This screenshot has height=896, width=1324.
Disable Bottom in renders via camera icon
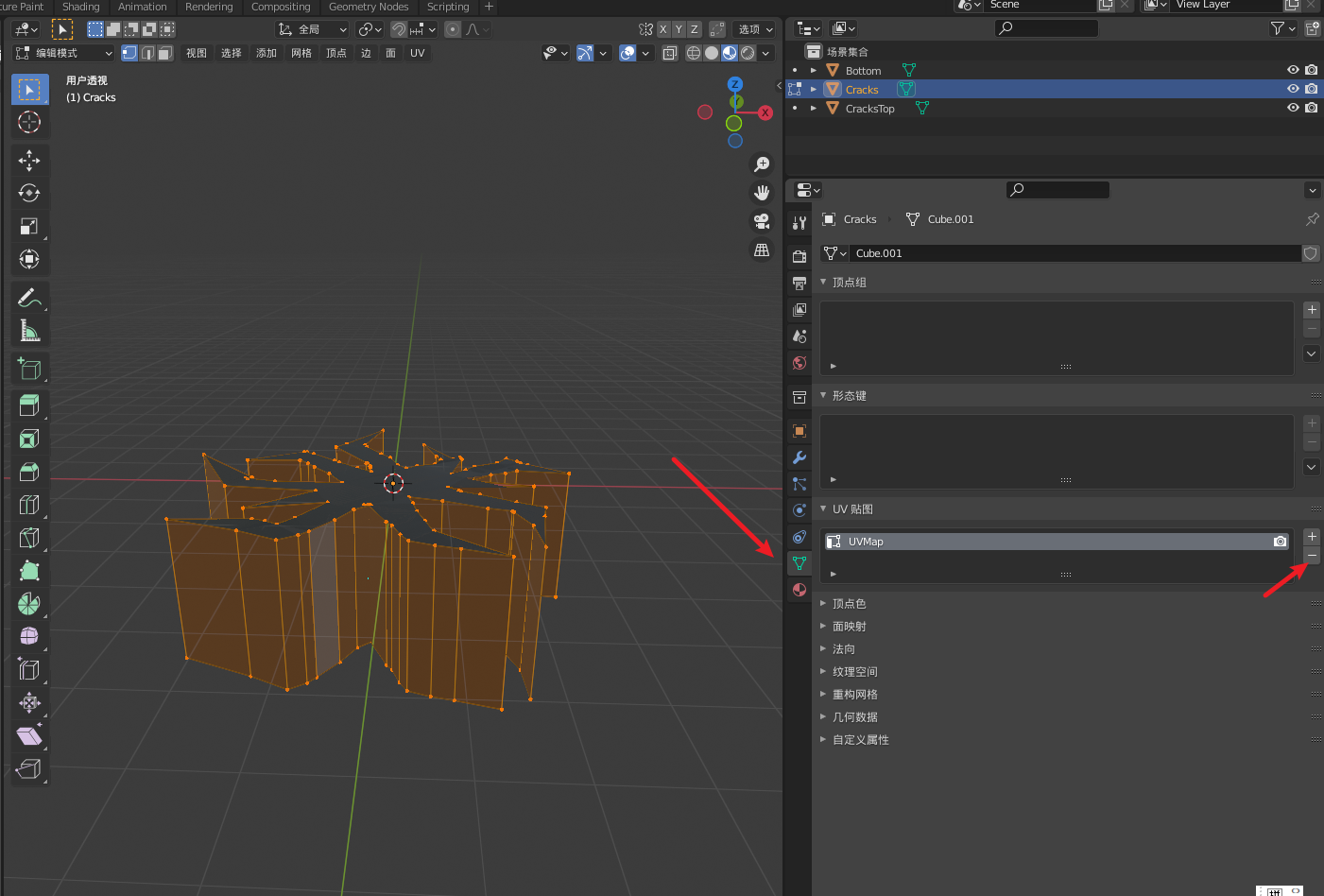click(1312, 70)
